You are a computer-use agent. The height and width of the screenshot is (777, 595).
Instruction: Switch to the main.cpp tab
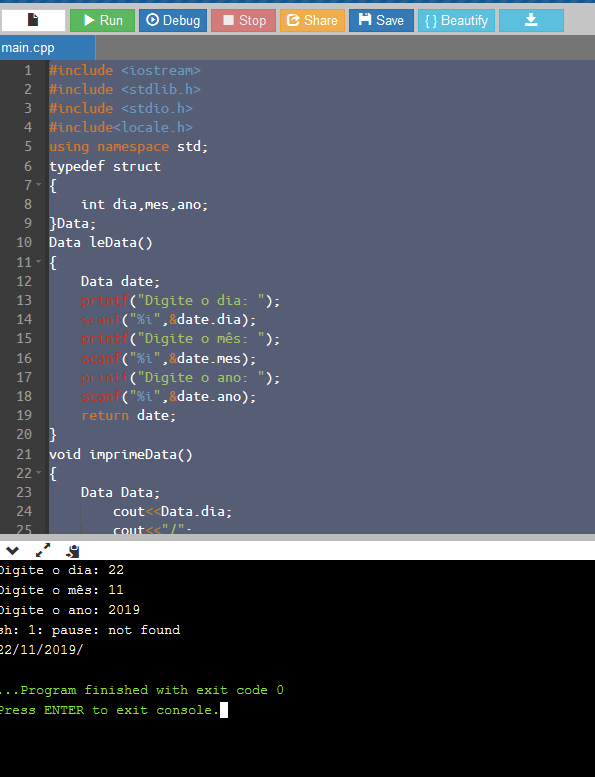(x=47, y=48)
